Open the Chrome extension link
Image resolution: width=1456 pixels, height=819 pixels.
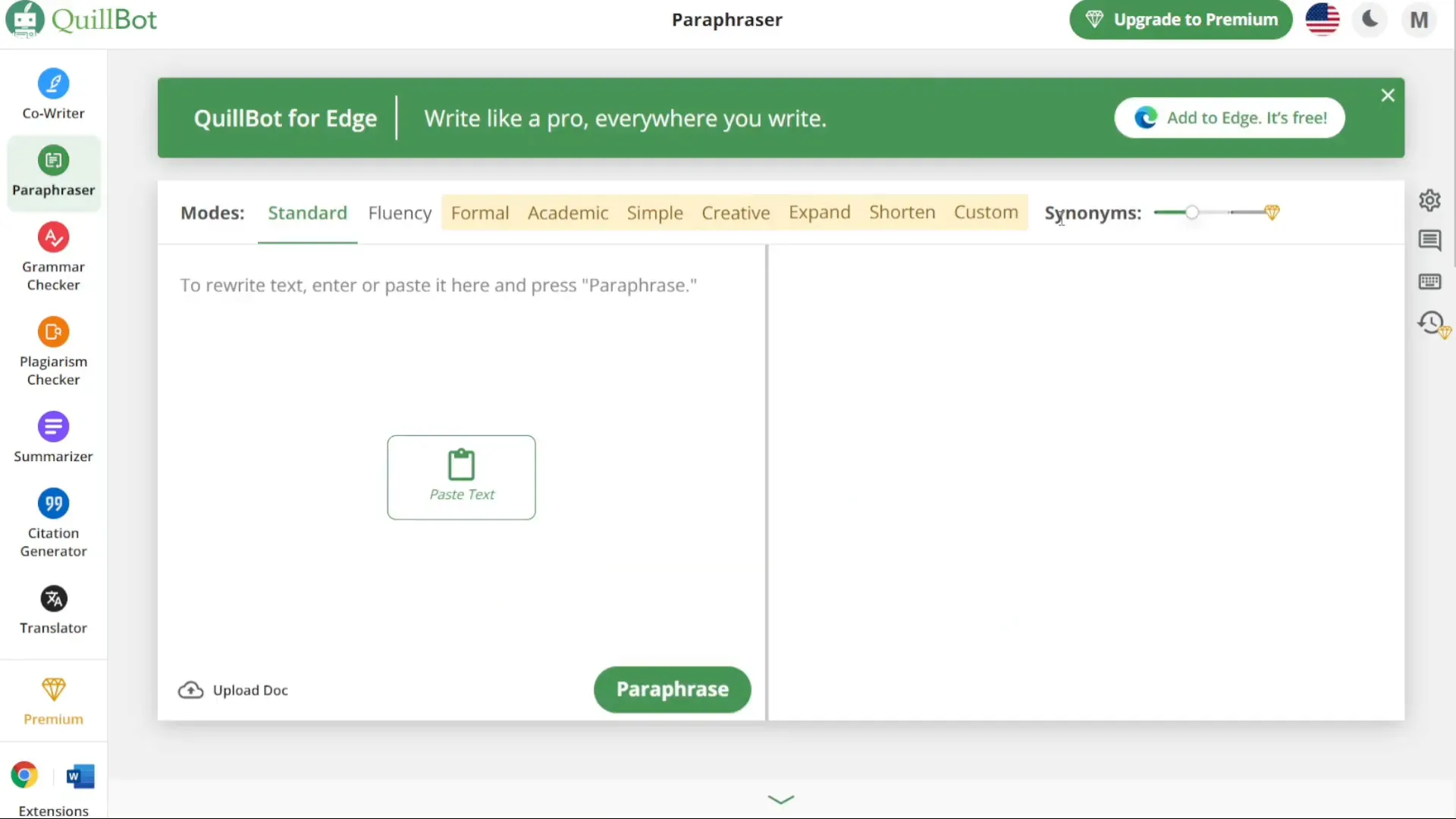24,775
